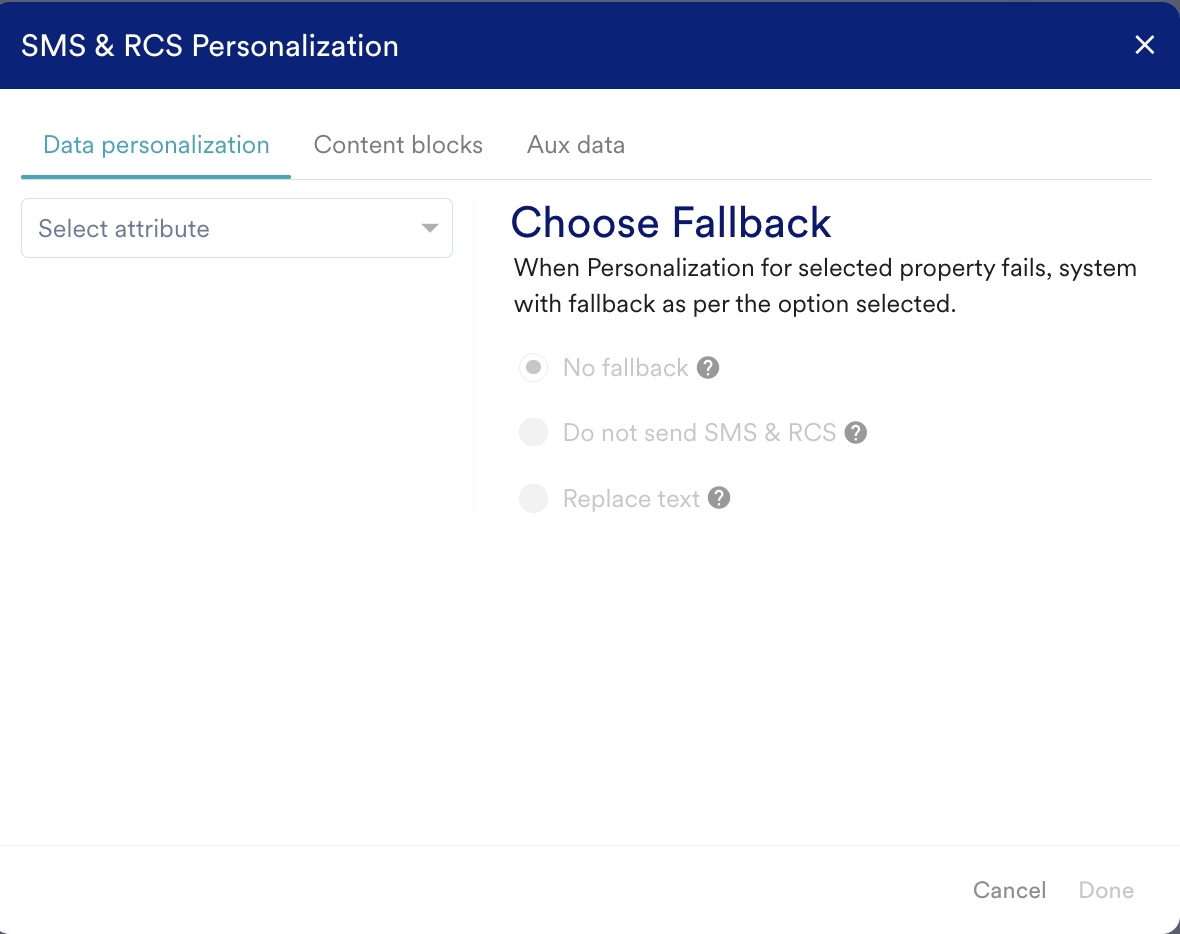Click the Do not send SMS & RCS label
This screenshot has width=1180, height=934.
699,433
